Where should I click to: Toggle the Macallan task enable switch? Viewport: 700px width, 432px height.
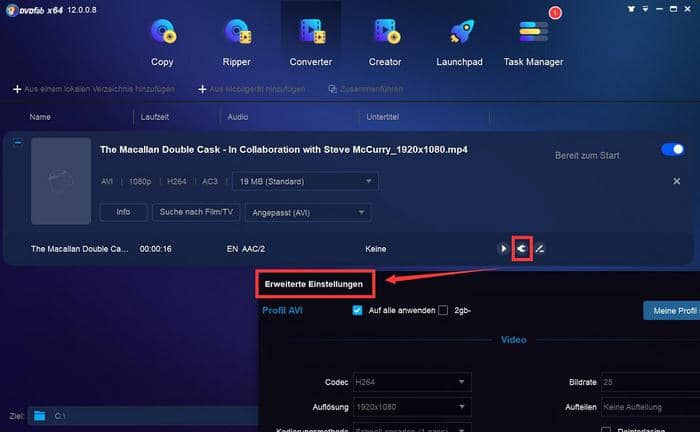(x=672, y=149)
